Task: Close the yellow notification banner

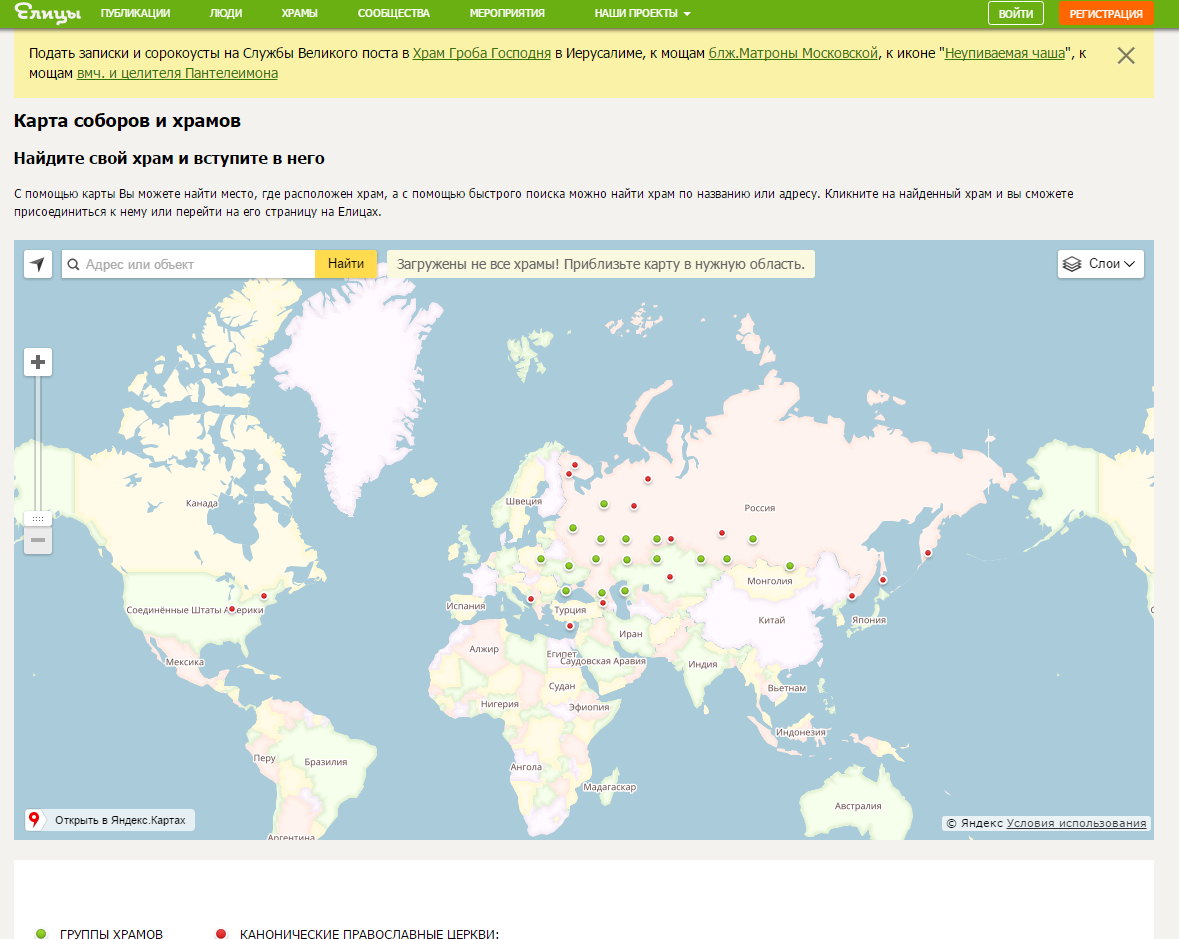Action: [x=1126, y=56]
